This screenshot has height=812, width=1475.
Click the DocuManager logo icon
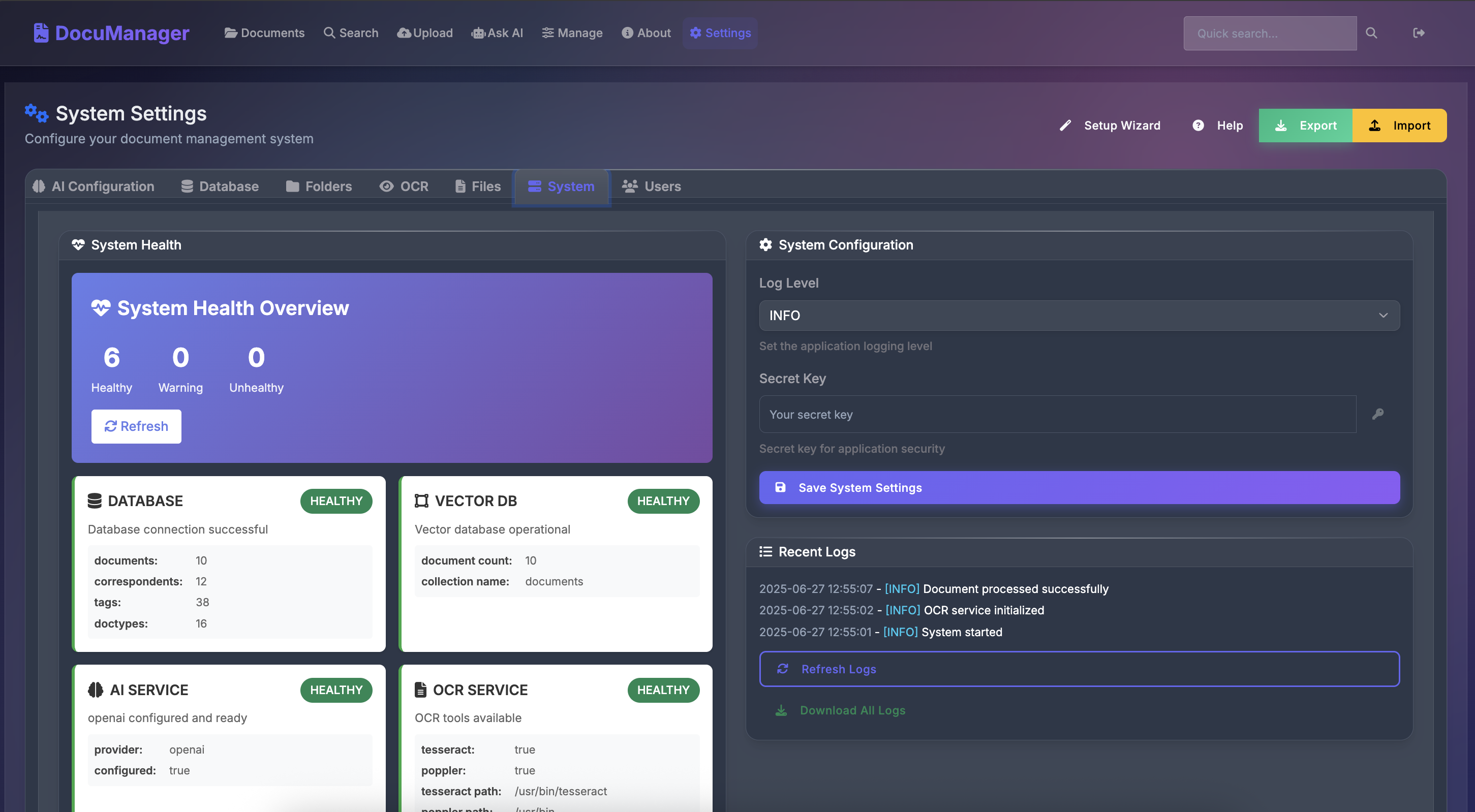click(41, 33)
